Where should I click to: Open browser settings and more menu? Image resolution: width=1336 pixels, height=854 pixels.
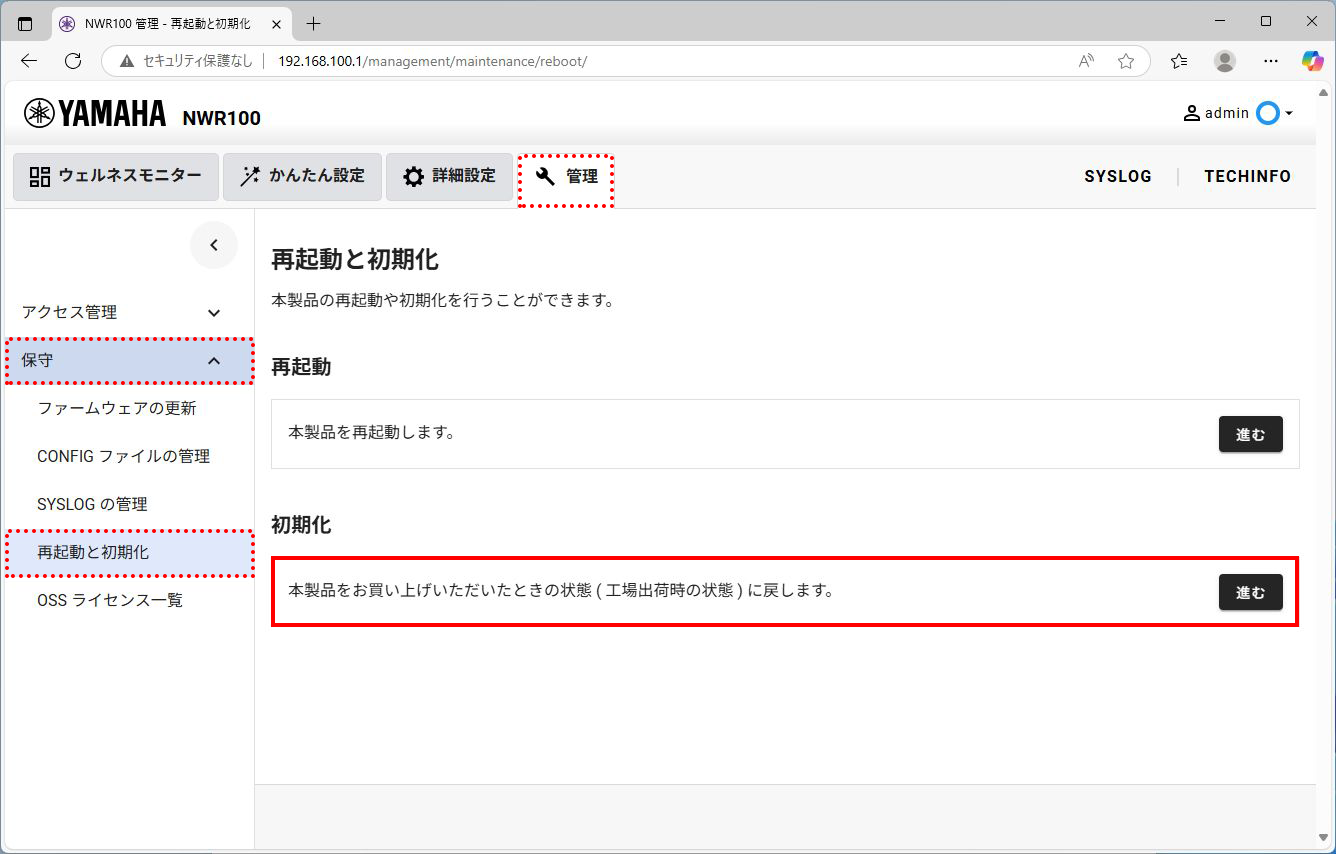[1271, 61]
